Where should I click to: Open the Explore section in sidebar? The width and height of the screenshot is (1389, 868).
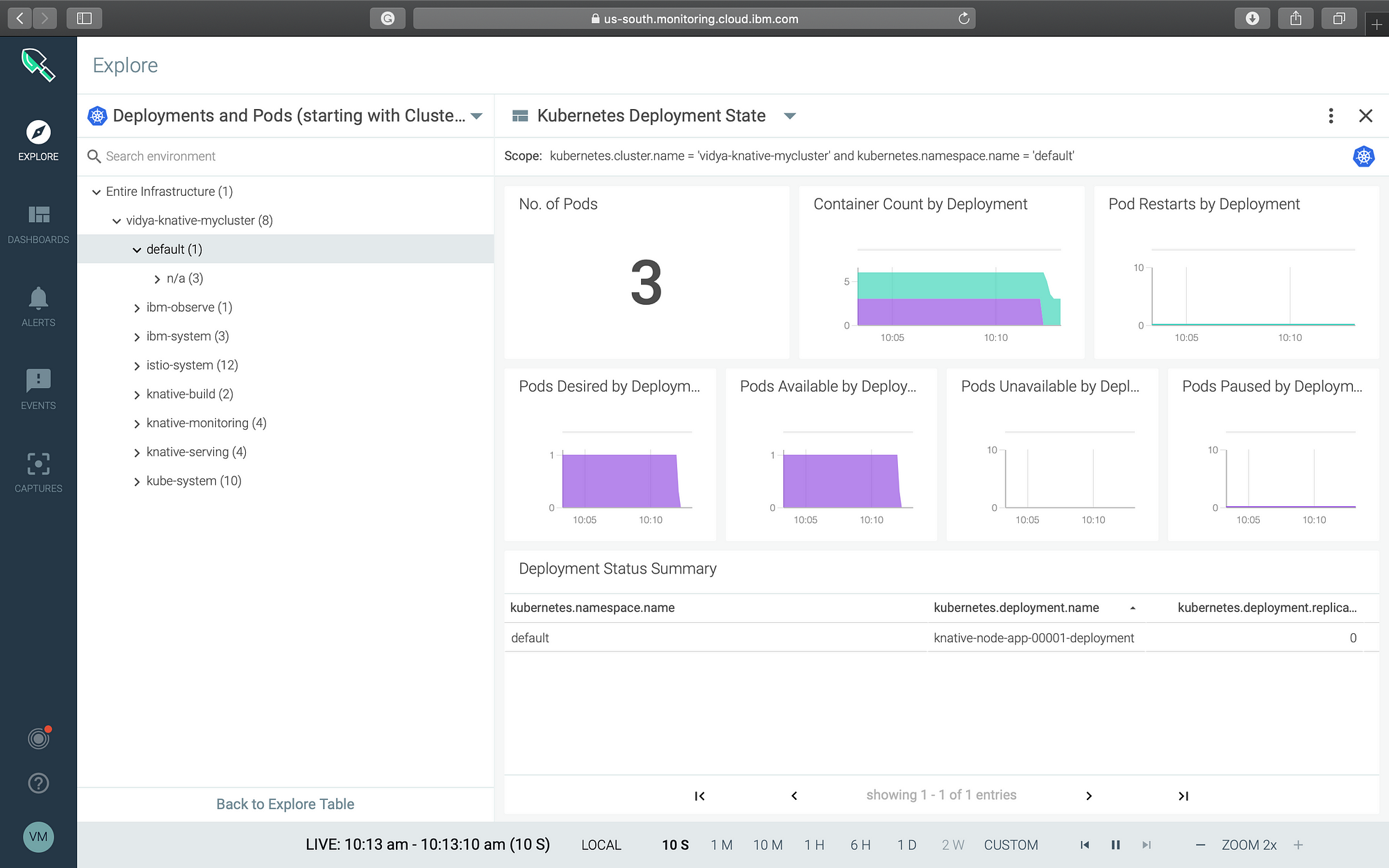pos(38,140)
